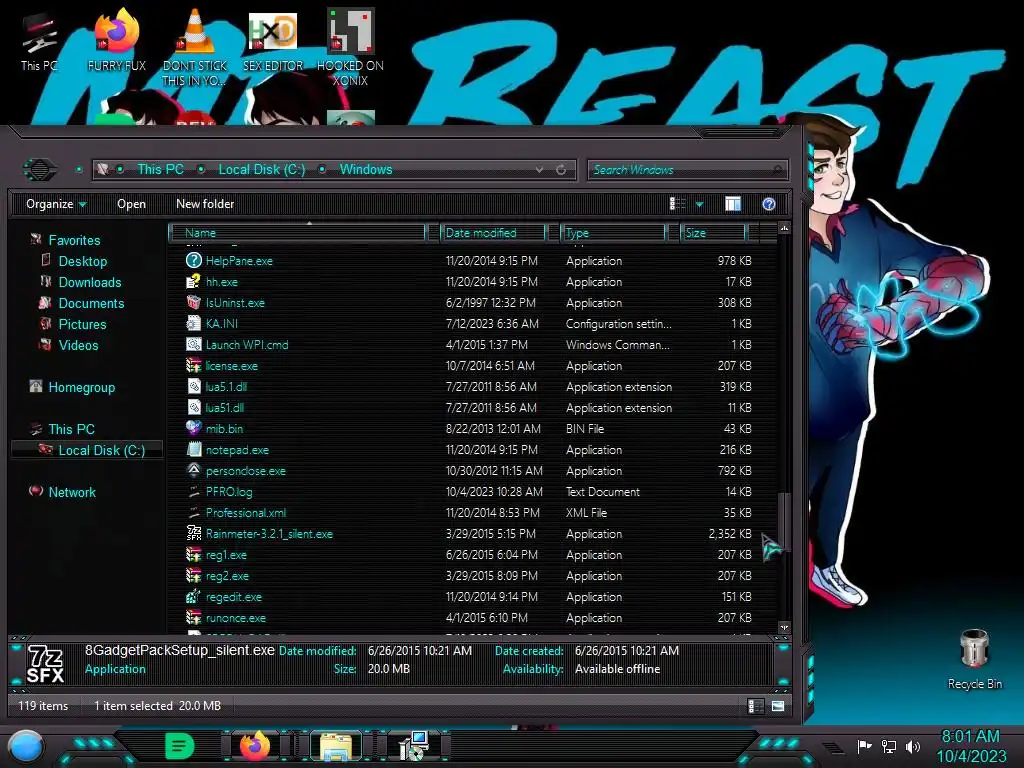Click the notepad.exe icon
This screenshot has height=768, width=1024.
point(193,449)
